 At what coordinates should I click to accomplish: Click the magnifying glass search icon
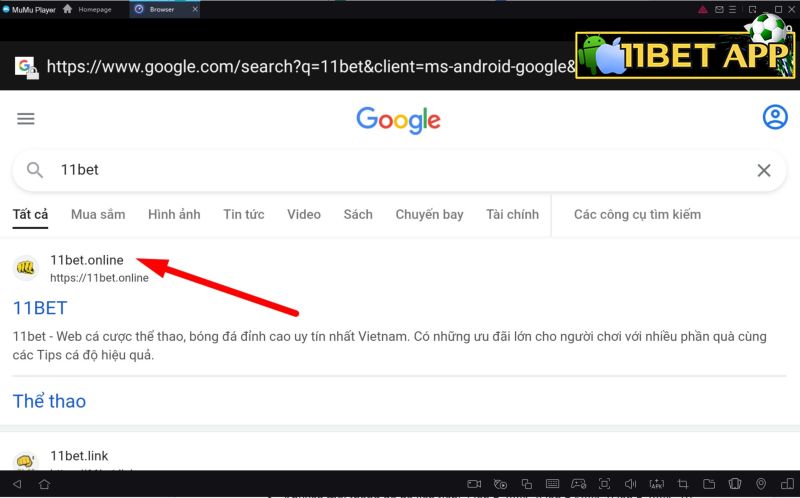coord(35,170)
